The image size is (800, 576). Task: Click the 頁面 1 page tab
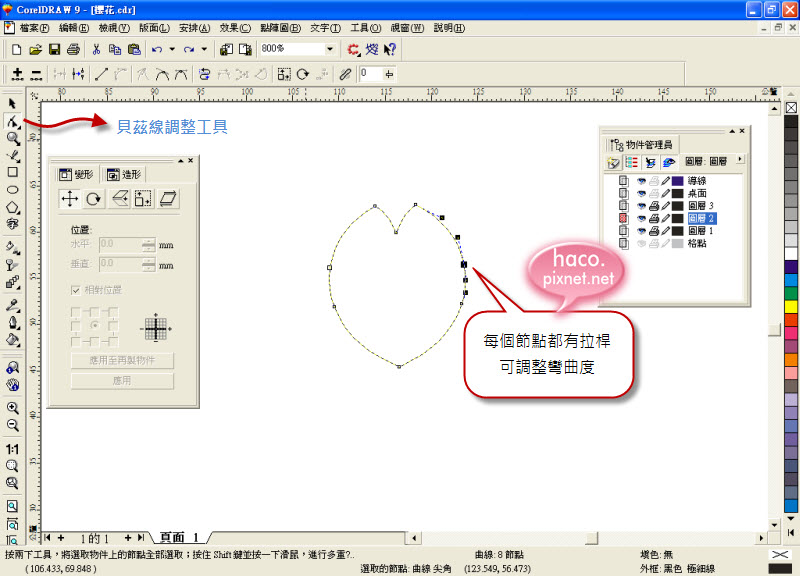pos(179,537)
